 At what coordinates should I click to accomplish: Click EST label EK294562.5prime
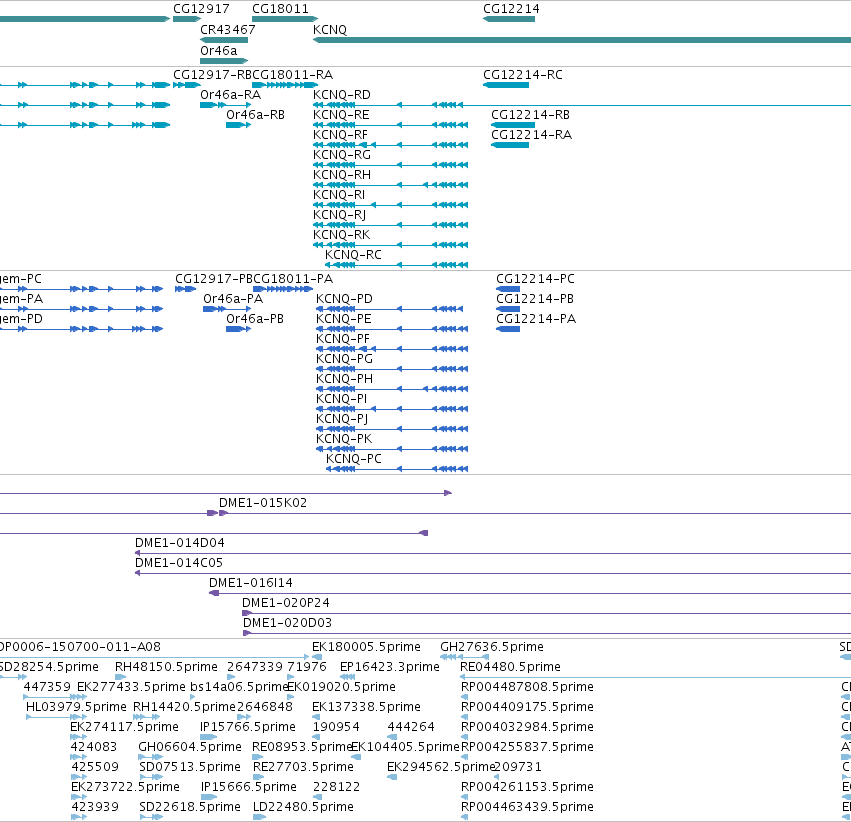coord(440,767)
